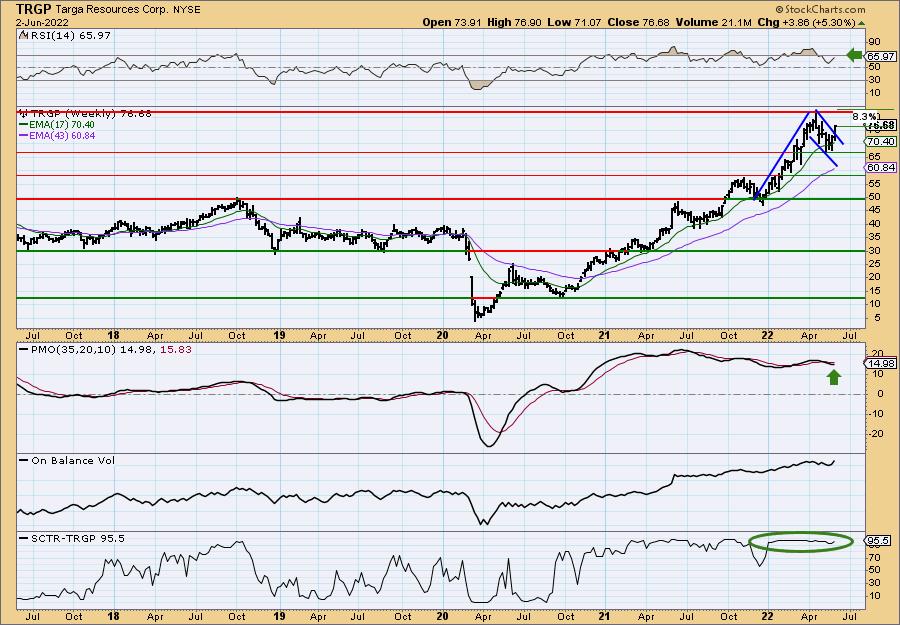Click the SCTR-TRGP 95.5 panel legend
The image size is (900, 625).
(72, 538)
